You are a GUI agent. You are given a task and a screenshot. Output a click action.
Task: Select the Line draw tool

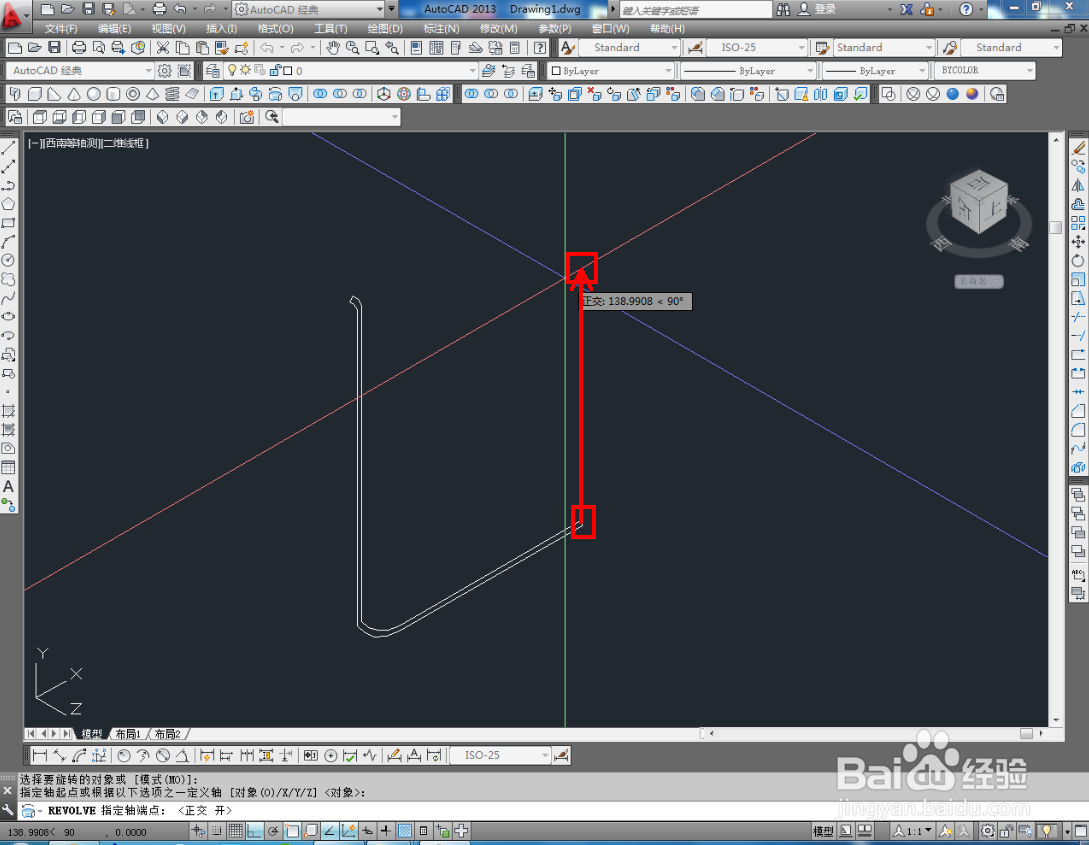pyautogui.click(x=8, y=148)
